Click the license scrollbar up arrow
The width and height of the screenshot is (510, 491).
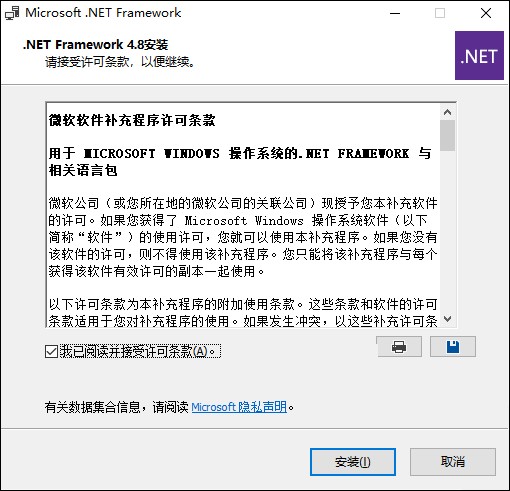[x=448, y=112]
